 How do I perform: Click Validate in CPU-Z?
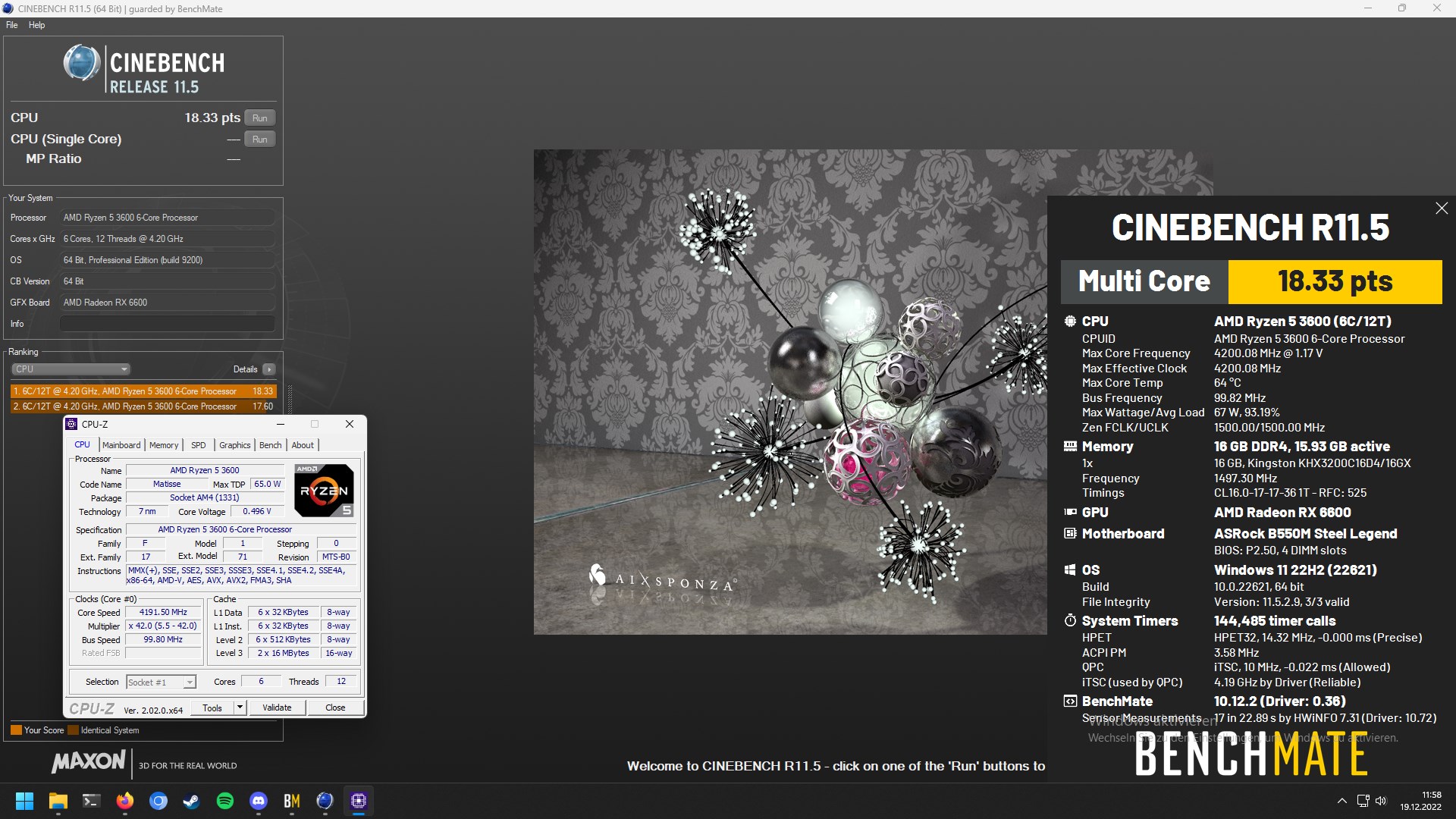pyautogui.click(x=277, y=708)
